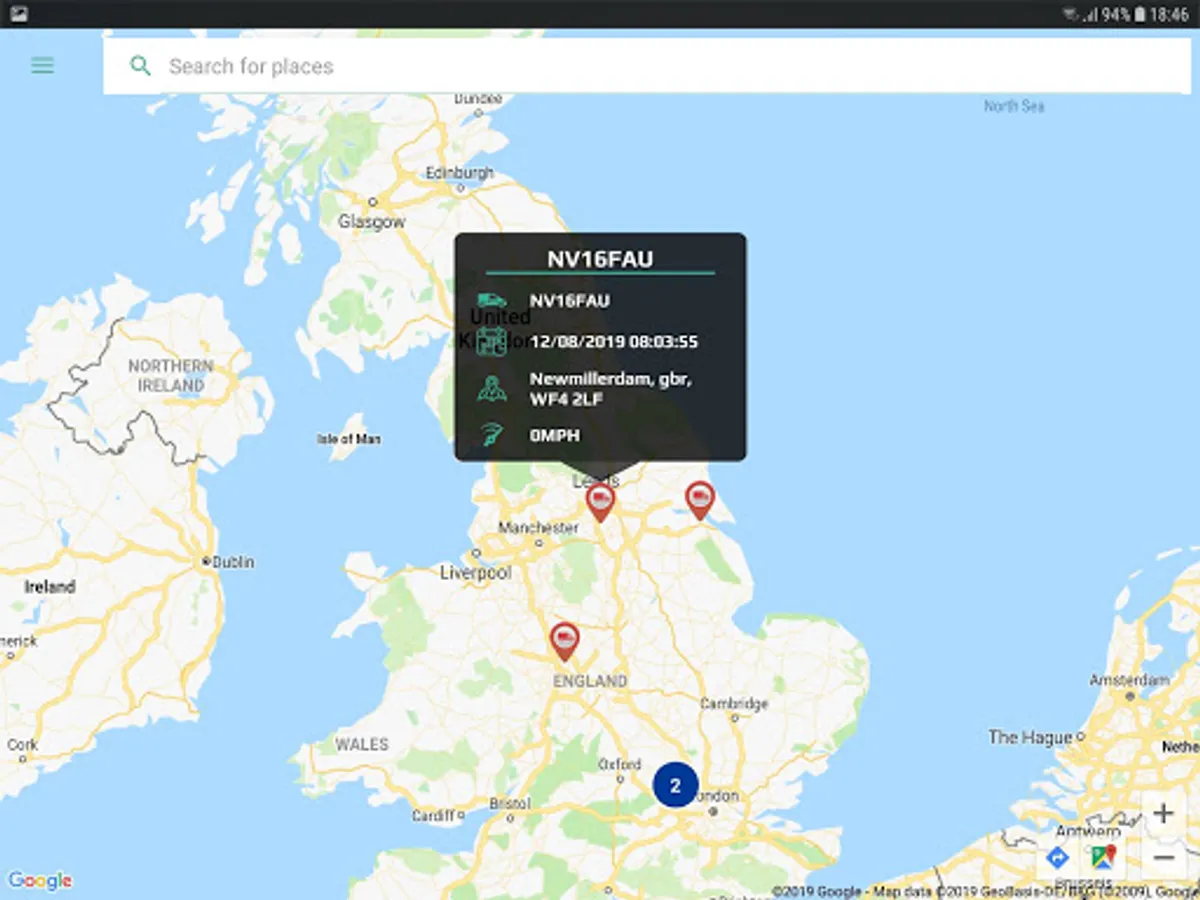Click the Edinburgh city label
The height and width of the screenshot is (900, 1200).
(x=460, y=173)
